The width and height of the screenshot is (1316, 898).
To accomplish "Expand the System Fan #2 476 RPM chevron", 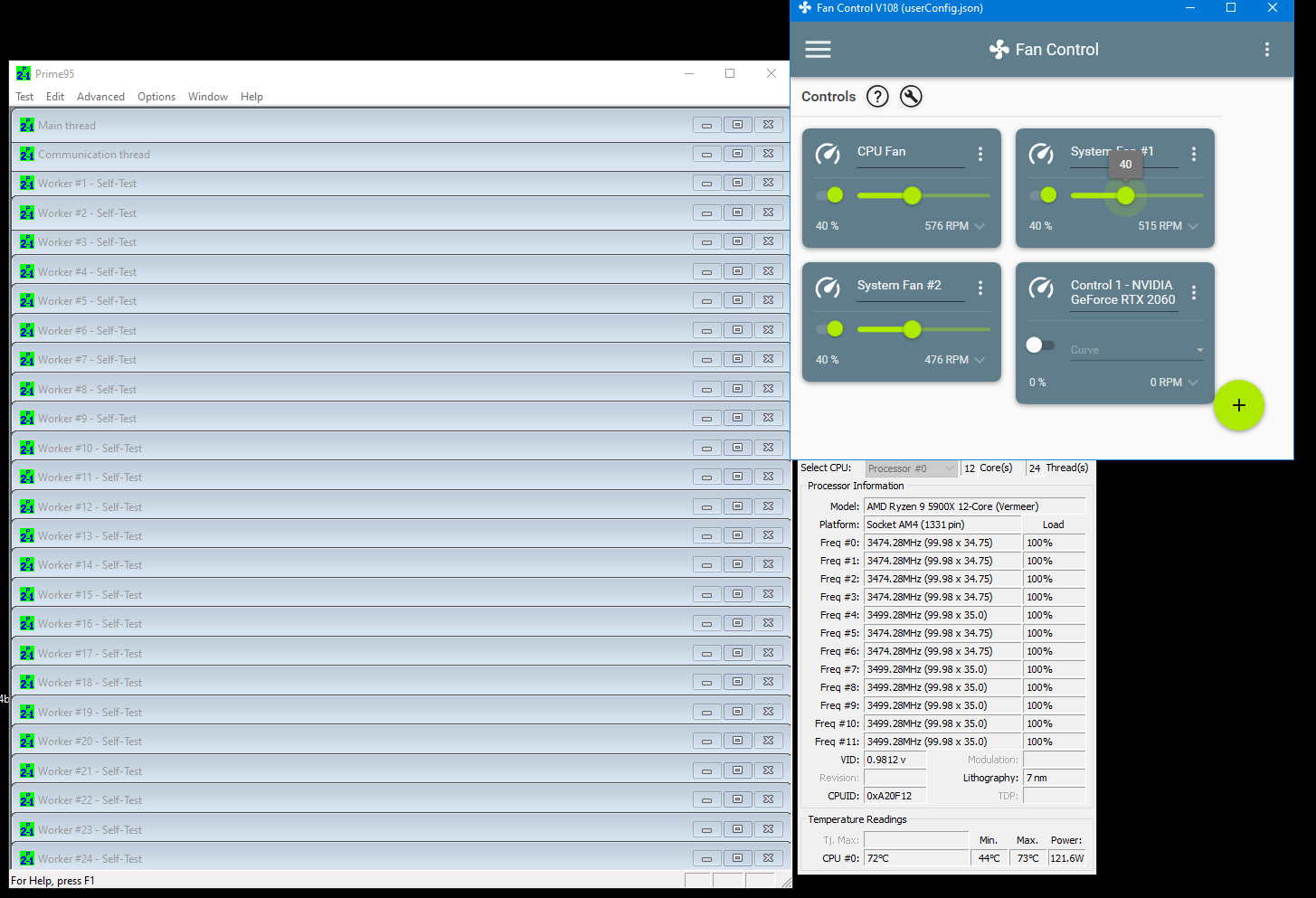I will 980,360.
